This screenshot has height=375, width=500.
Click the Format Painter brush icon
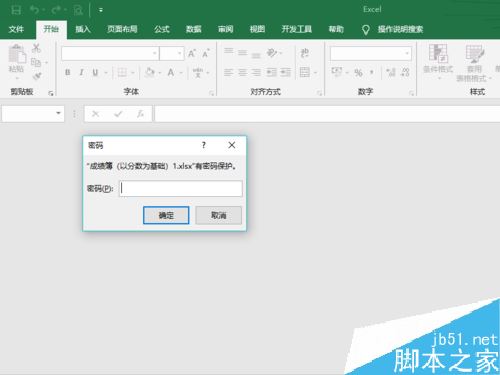pyautogui.click(x=37, y=76)
